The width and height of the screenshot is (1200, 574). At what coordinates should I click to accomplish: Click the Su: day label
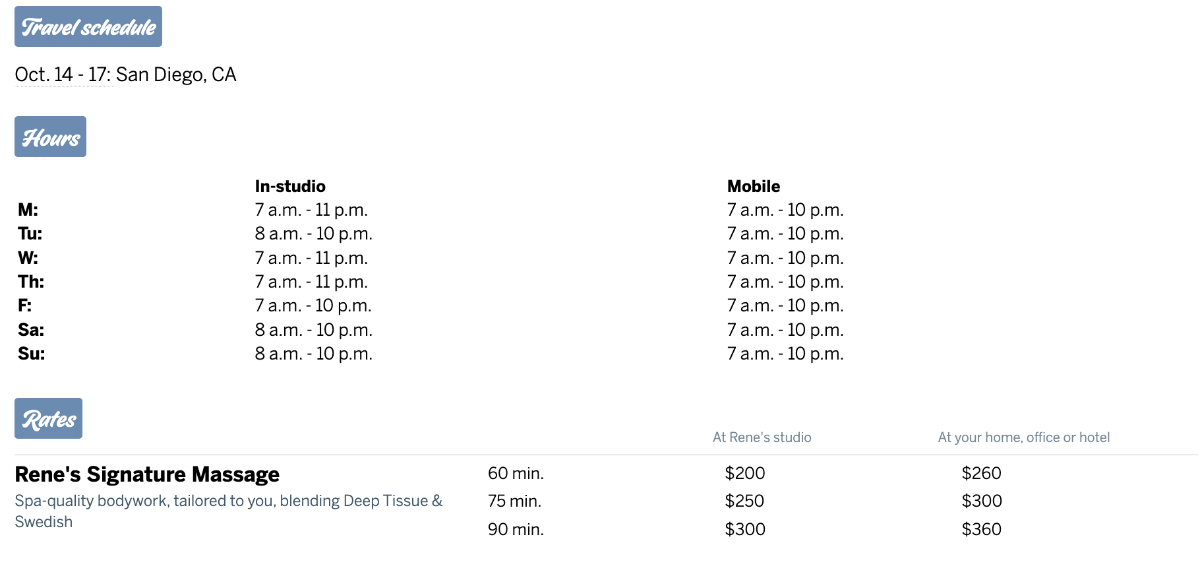click(x=31, y=354)
